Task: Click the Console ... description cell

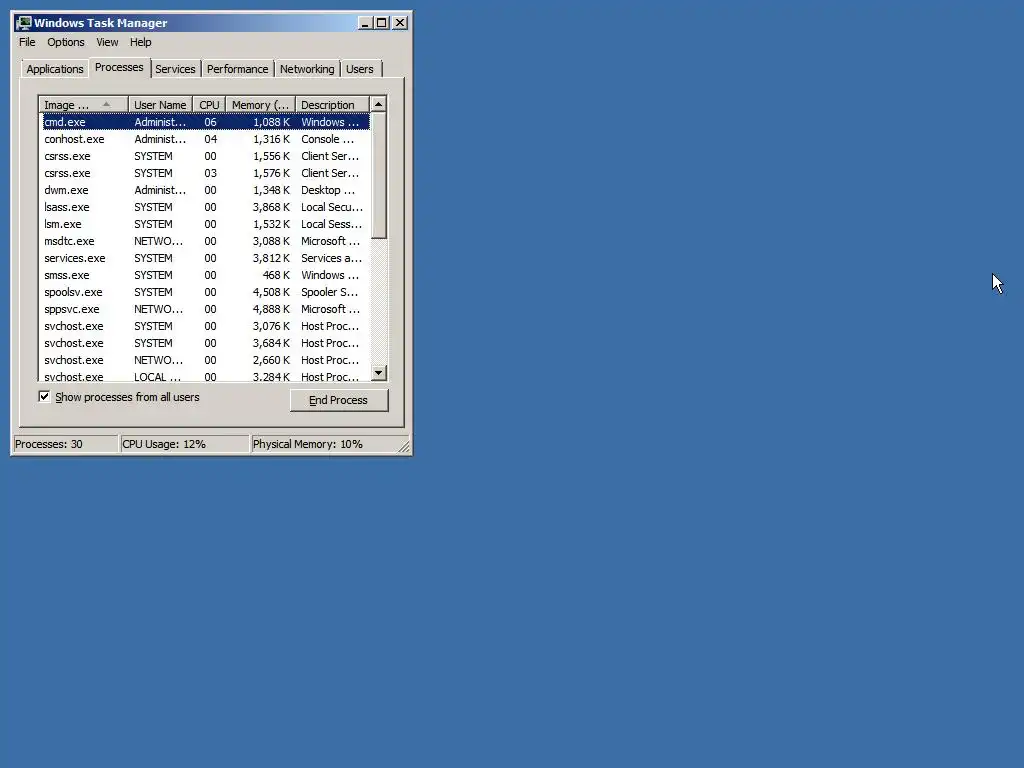Action: tap(327, 139)
